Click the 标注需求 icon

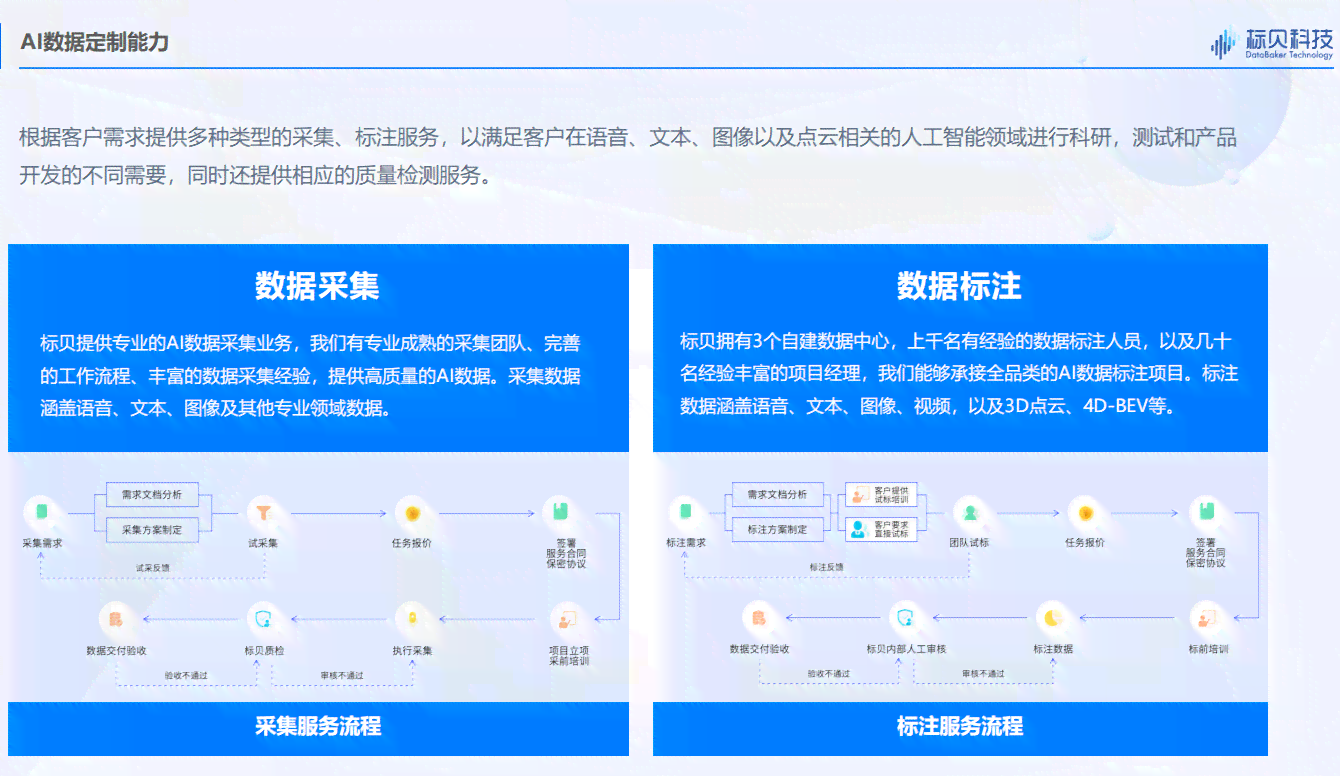685,512
